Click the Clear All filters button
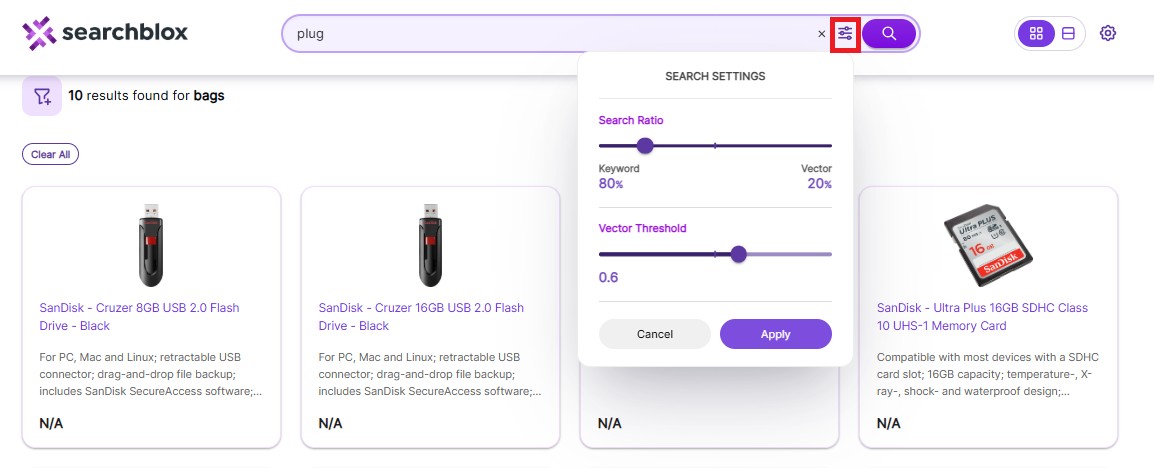 coord(51,155)
